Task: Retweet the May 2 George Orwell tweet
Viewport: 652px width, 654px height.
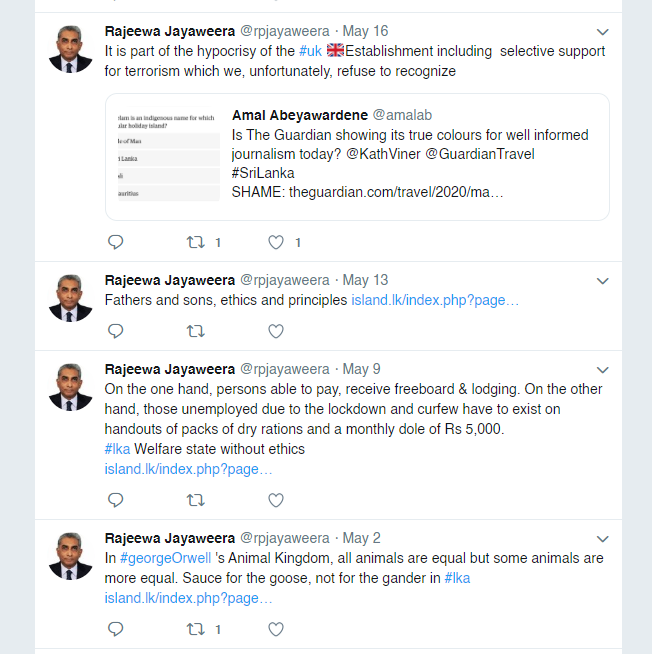Action: (195, 629)
